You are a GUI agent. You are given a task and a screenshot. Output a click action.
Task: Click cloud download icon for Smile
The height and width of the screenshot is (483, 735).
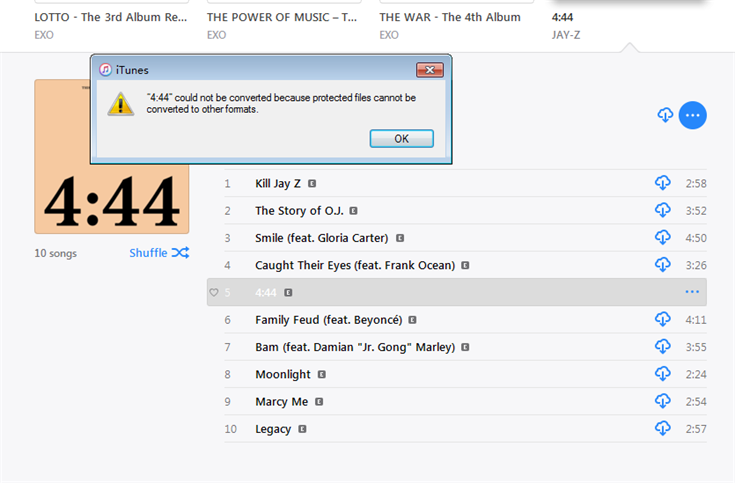(x=662, y=237)
